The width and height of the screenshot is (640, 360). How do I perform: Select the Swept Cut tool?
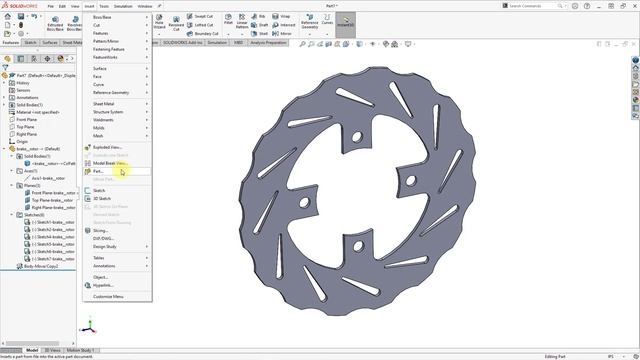click(200, 16)
